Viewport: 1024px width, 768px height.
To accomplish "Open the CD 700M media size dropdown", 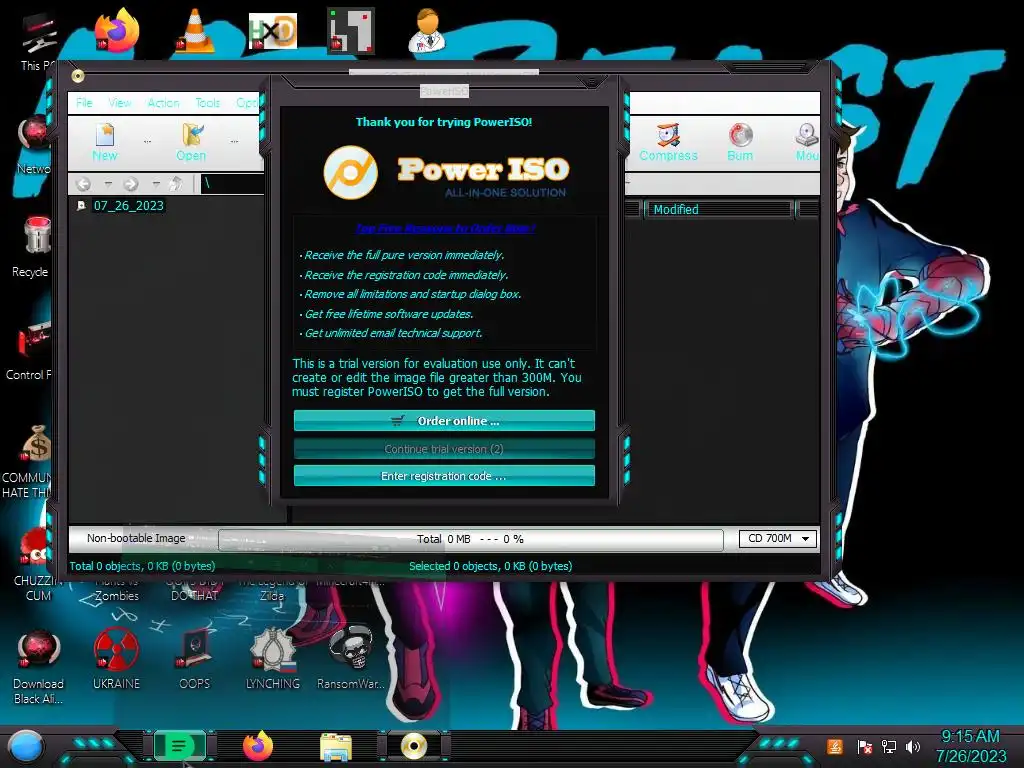I will [778, 539].
